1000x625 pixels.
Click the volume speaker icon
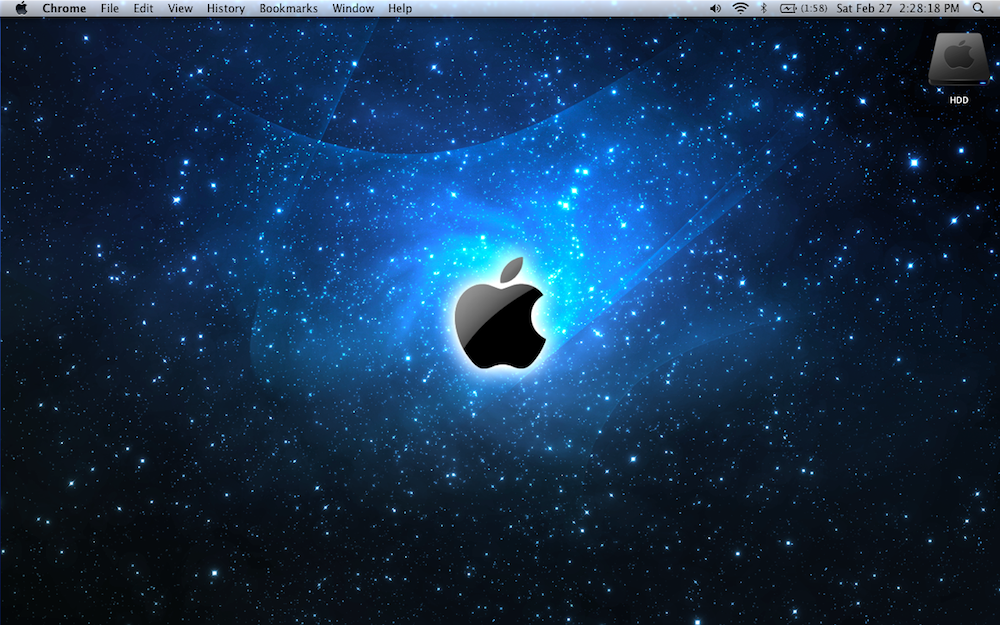click(716, 8)
